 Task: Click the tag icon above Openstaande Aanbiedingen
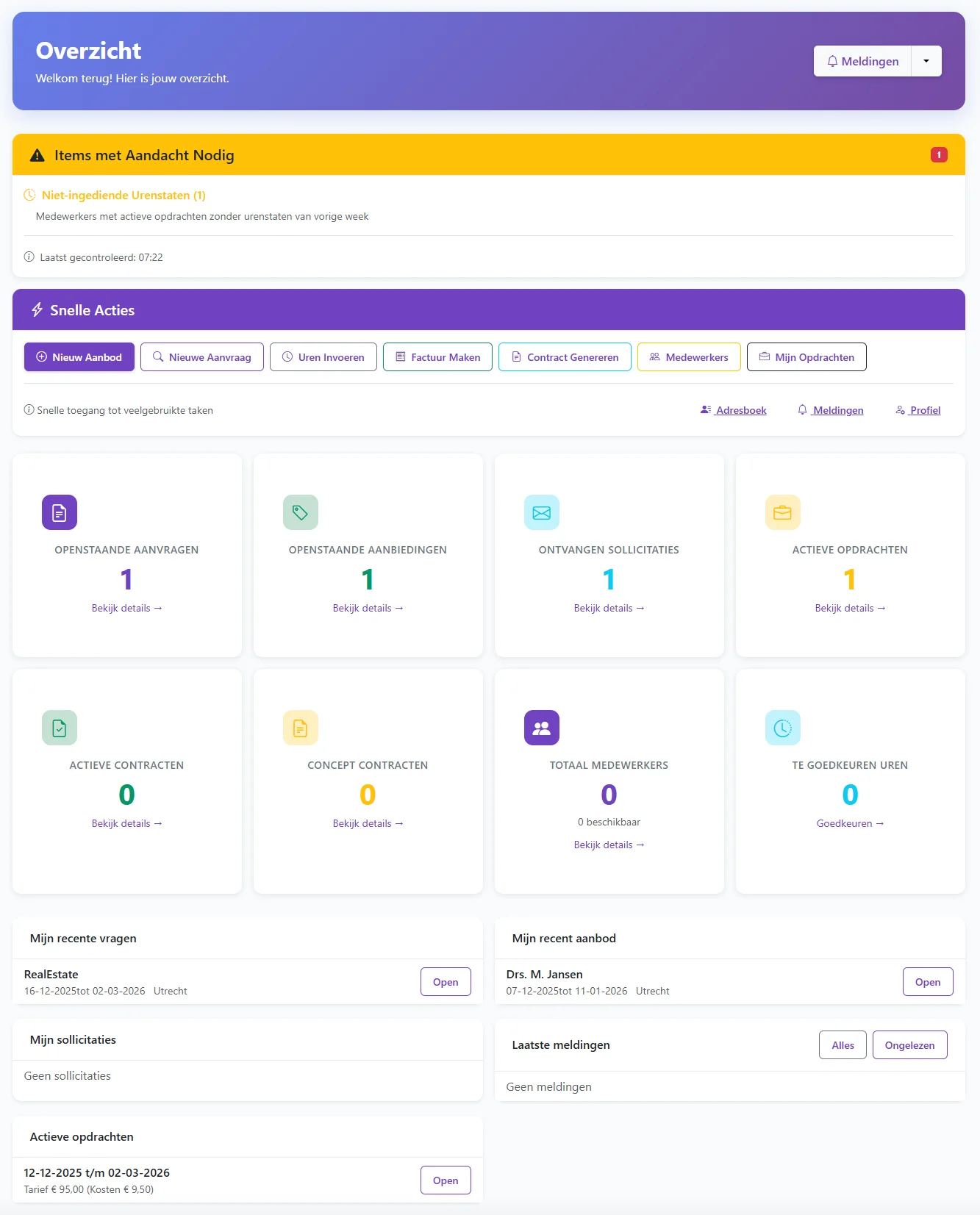300,512
